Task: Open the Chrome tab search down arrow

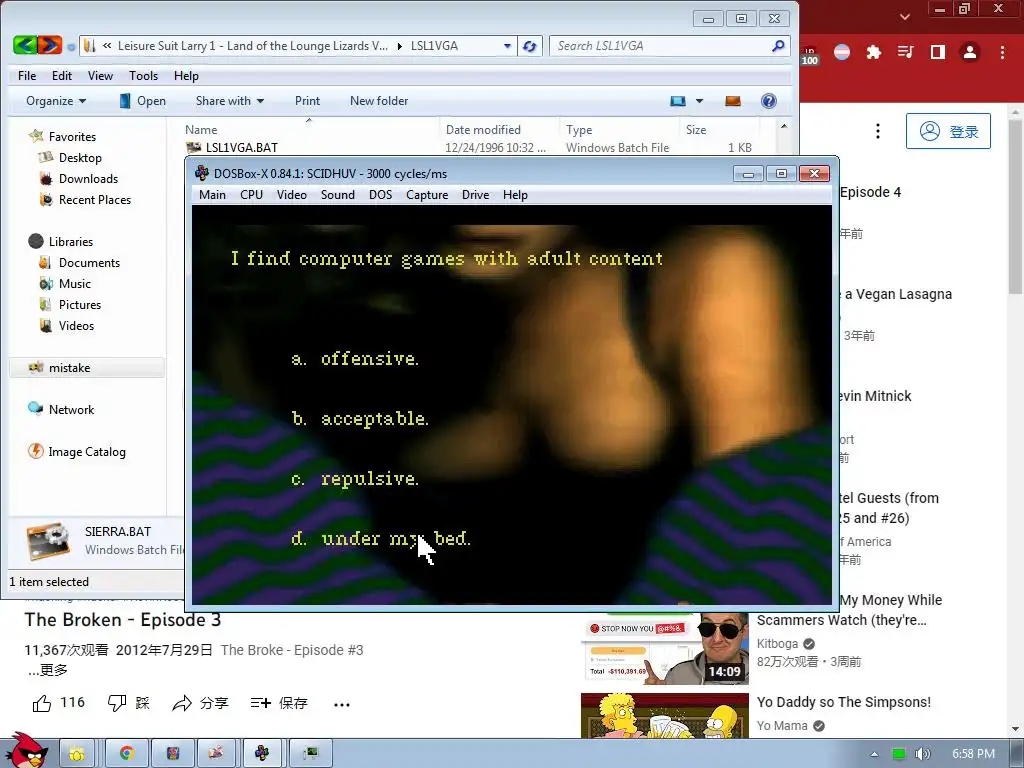Action: 904,16
